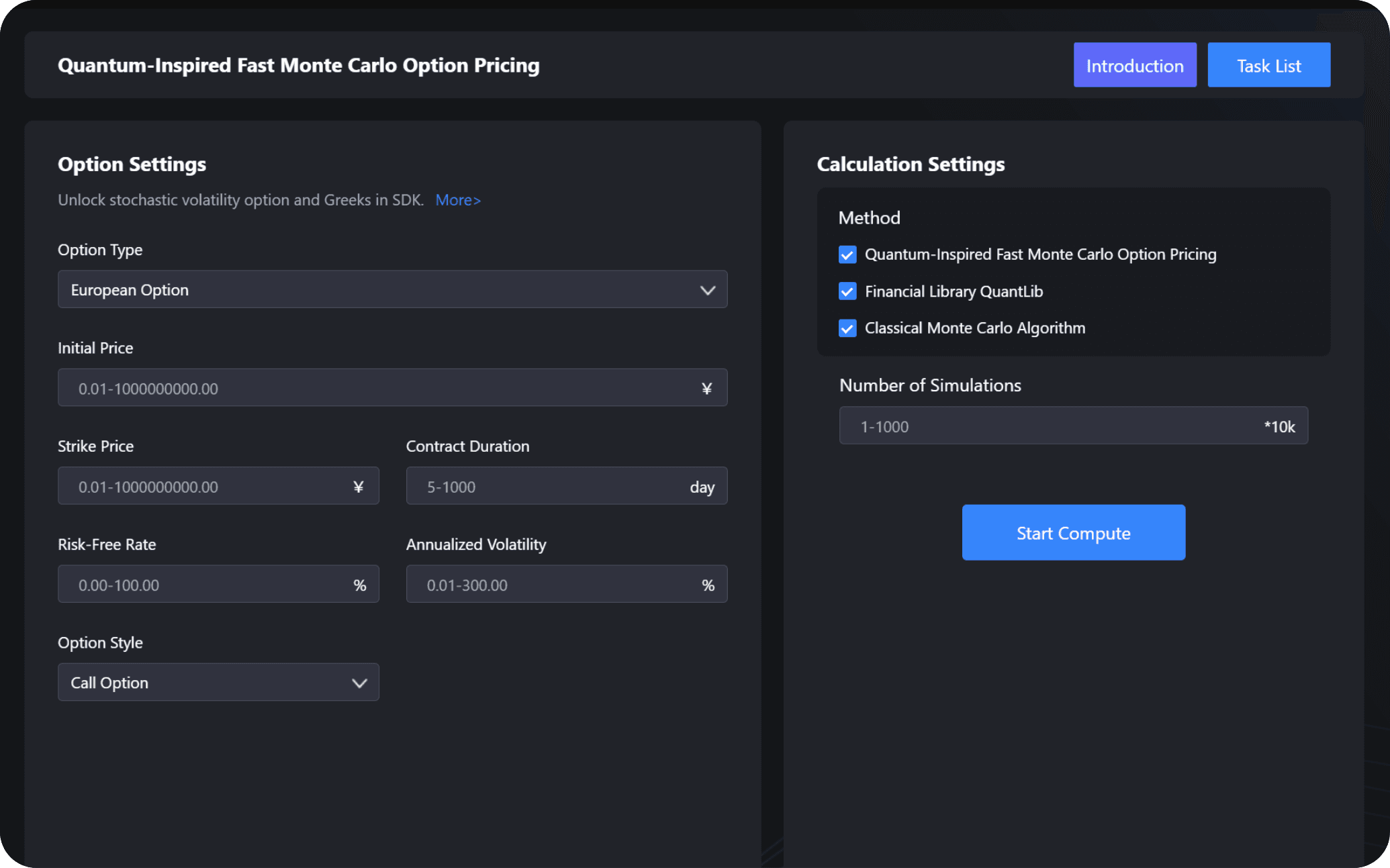
Task: Click 'Unlock stochastic volatility option and Greeks in SDK.' text
Action: (x=241, y=200)
